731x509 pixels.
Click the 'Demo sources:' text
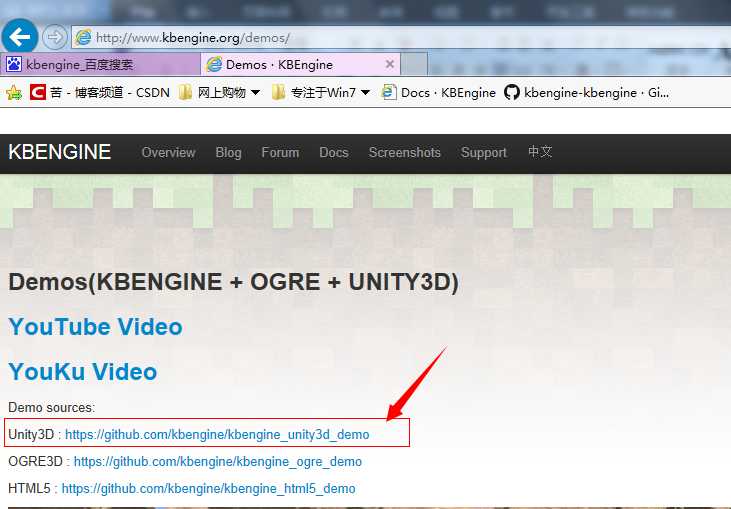tap(52, 407)
